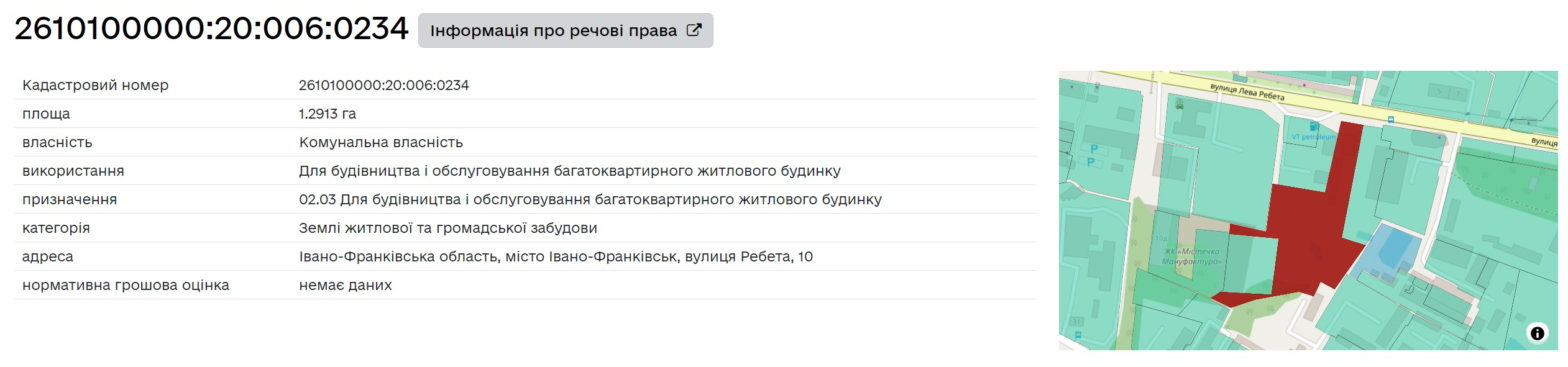The image size is (1568, 367).
Task: Click the Кадастровий номер value in the table
Action: click(384, 85)
